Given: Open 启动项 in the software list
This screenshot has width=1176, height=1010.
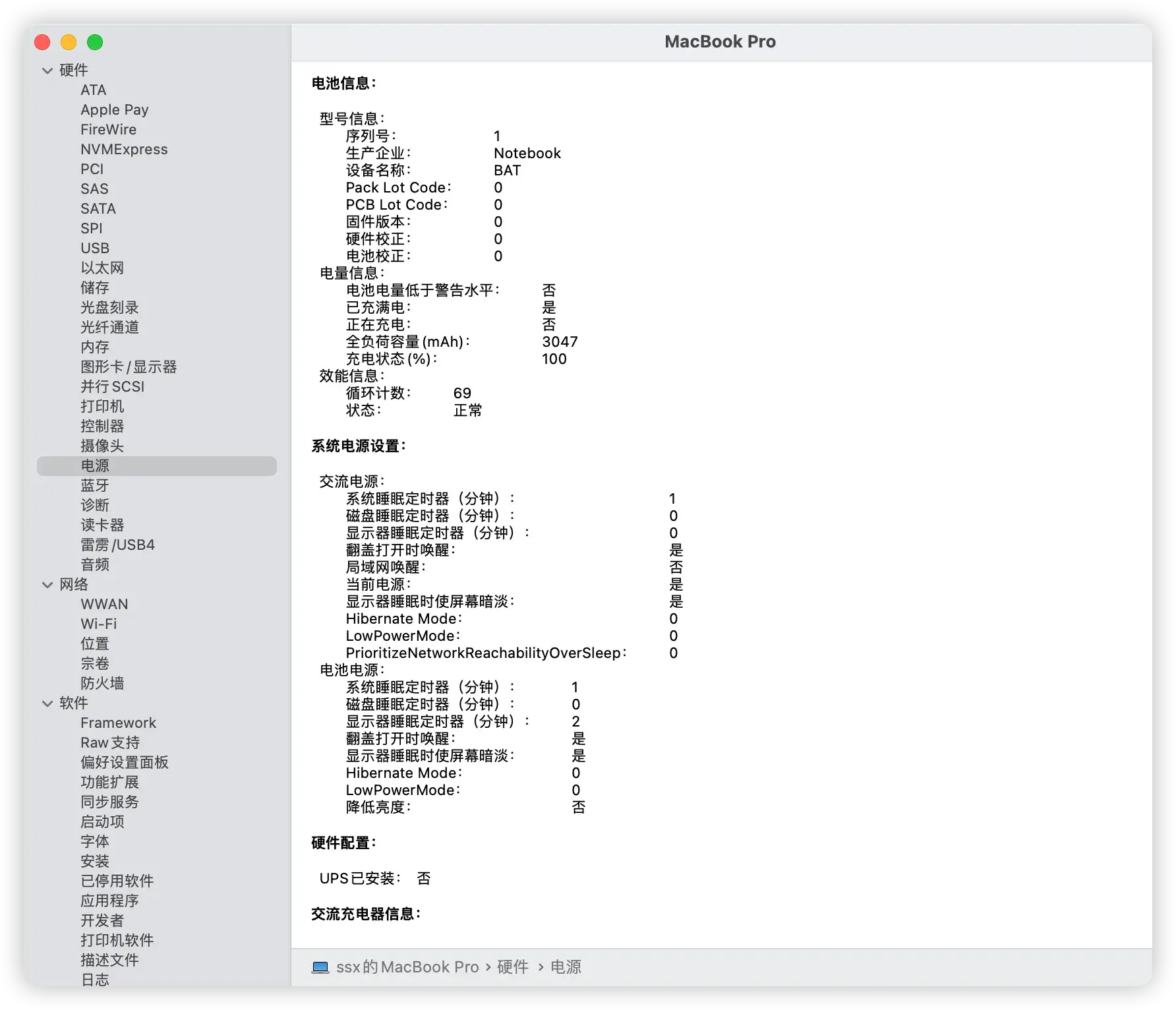Looking at the screenshot, I should (x=102, y=822).
